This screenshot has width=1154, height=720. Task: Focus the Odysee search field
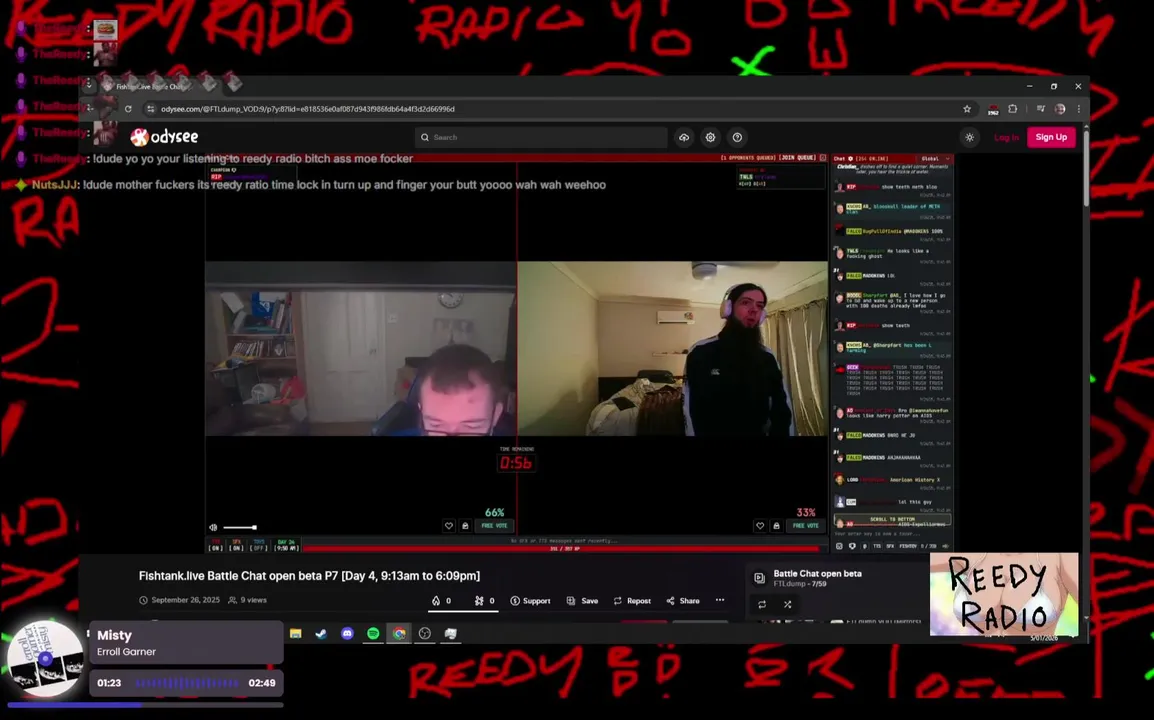(541, 138)
